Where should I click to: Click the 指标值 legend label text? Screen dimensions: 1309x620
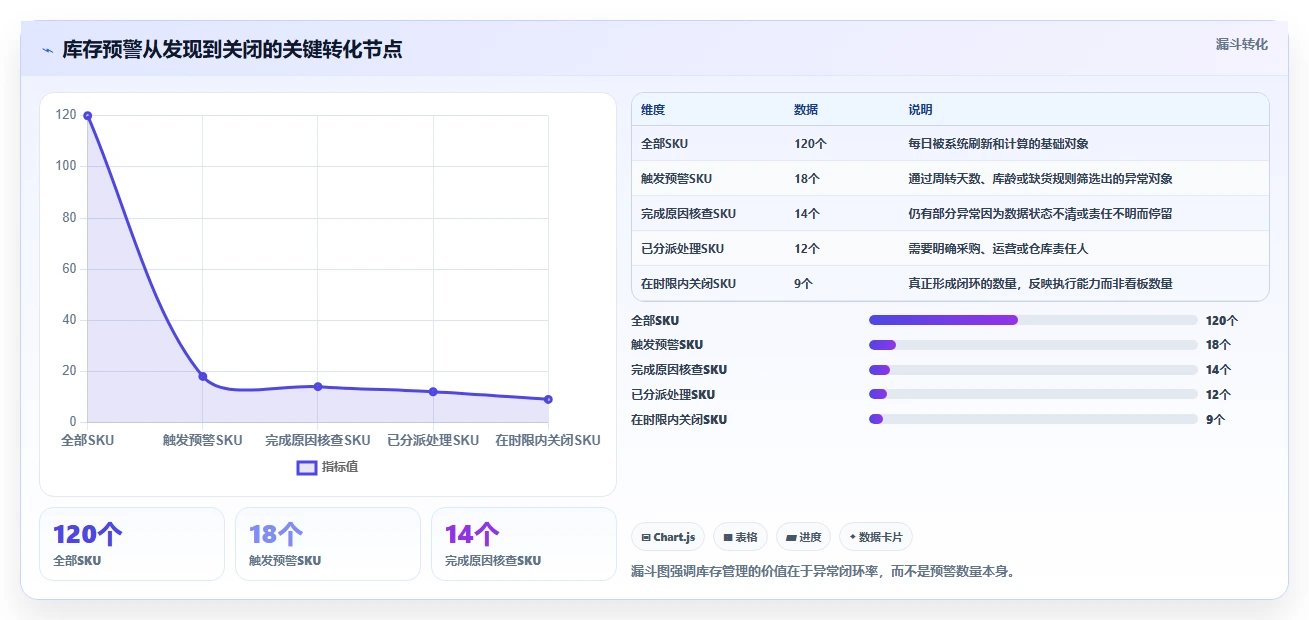340,467
